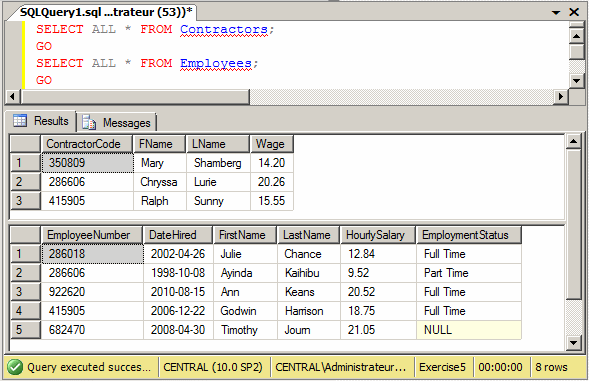The height and width of the screenshot is (381, 589).
Task: Click the Shamberg last name cell
Action: (218, 163)
